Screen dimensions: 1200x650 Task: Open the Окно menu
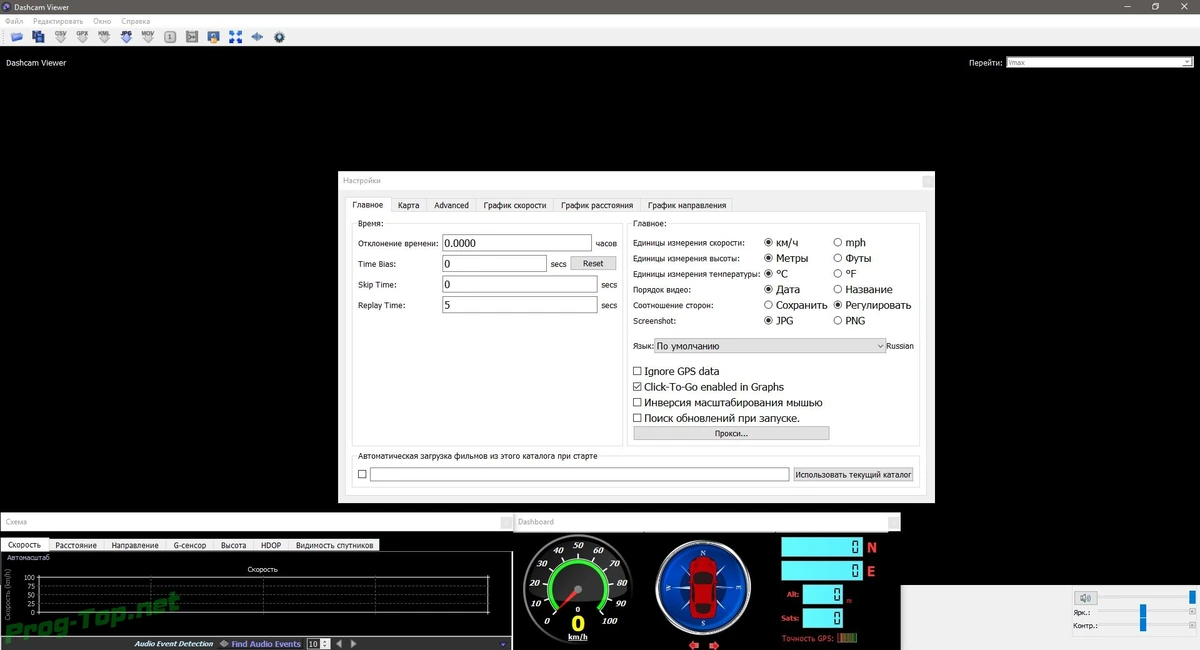click(x=102, y=21)
